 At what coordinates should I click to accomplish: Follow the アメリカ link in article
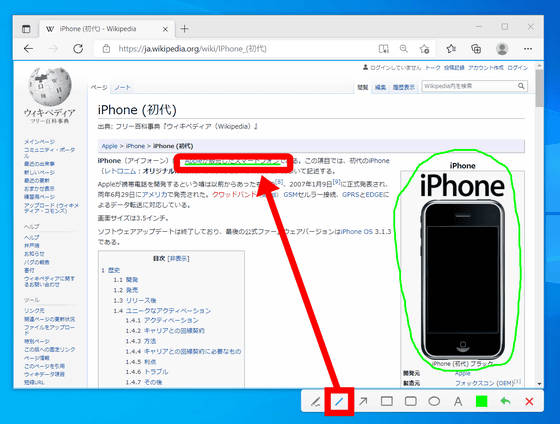(x=154, y=195)
